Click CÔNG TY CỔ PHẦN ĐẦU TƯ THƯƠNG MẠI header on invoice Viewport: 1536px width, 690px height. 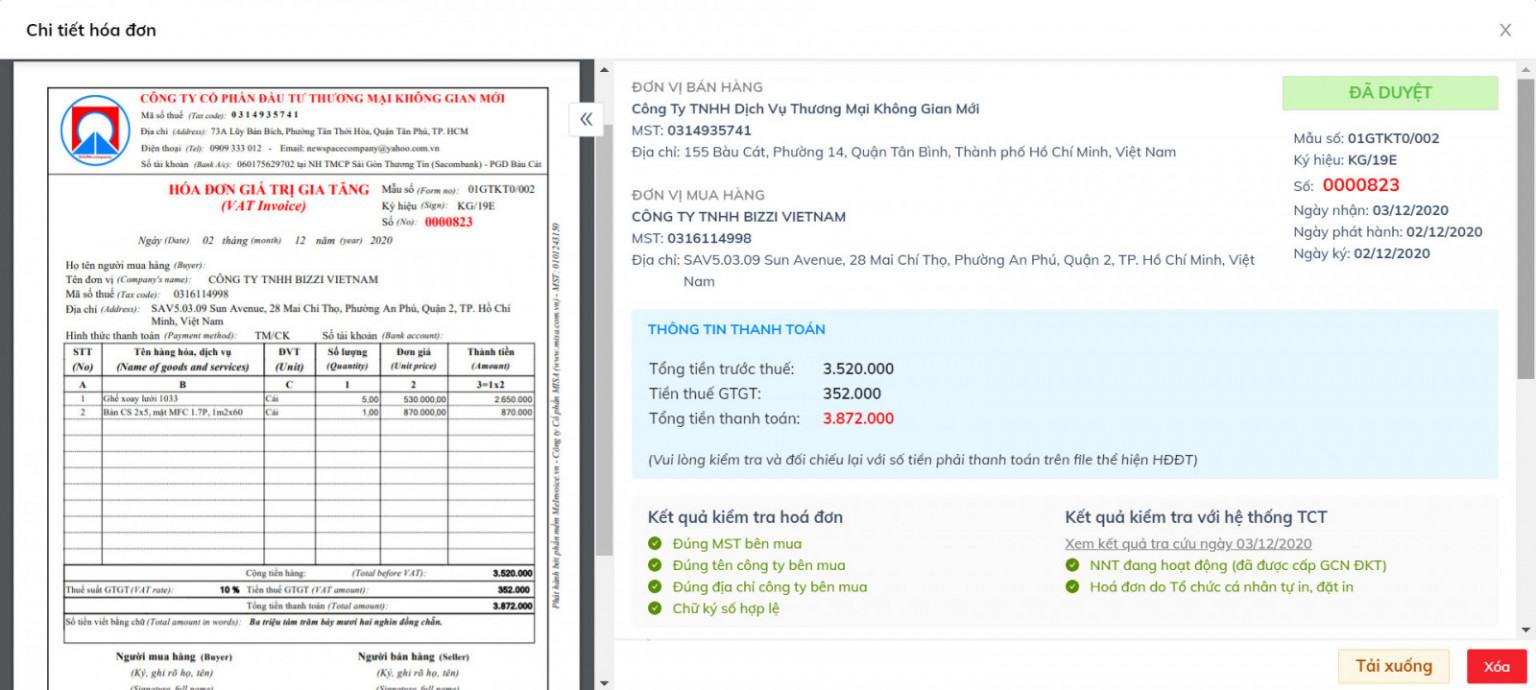322,98
